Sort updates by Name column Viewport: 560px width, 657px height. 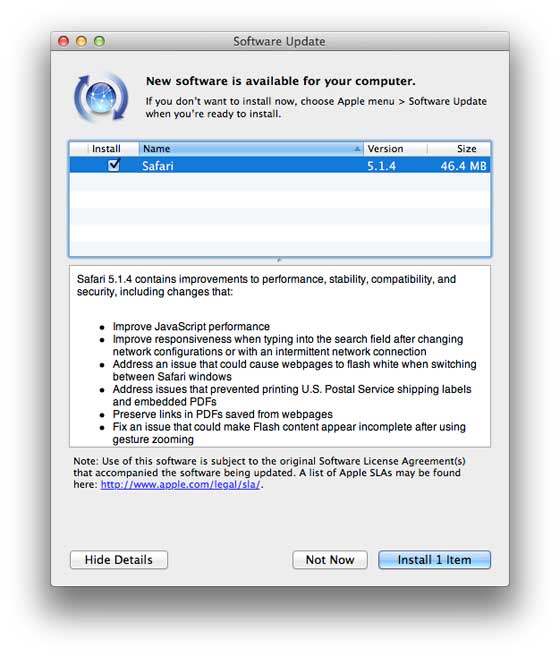[x=251, y=149]
